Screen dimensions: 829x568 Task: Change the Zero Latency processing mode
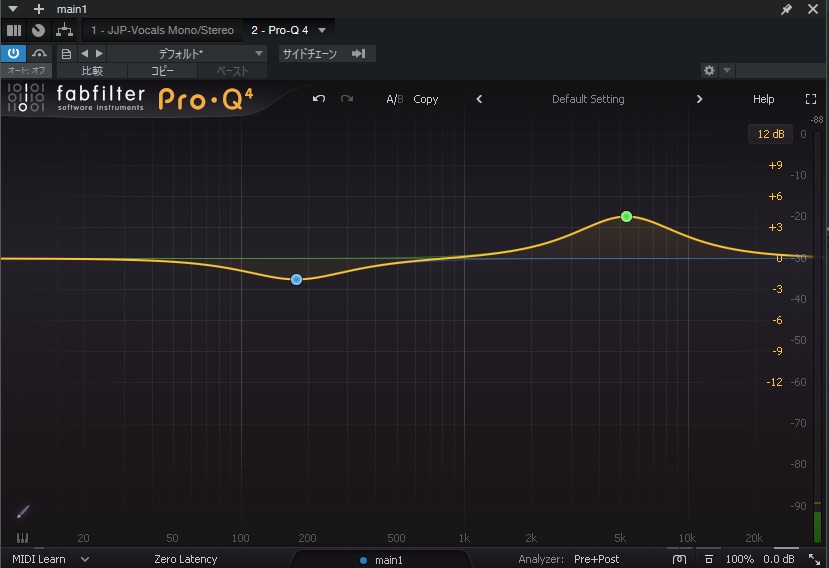pos(186,559)
